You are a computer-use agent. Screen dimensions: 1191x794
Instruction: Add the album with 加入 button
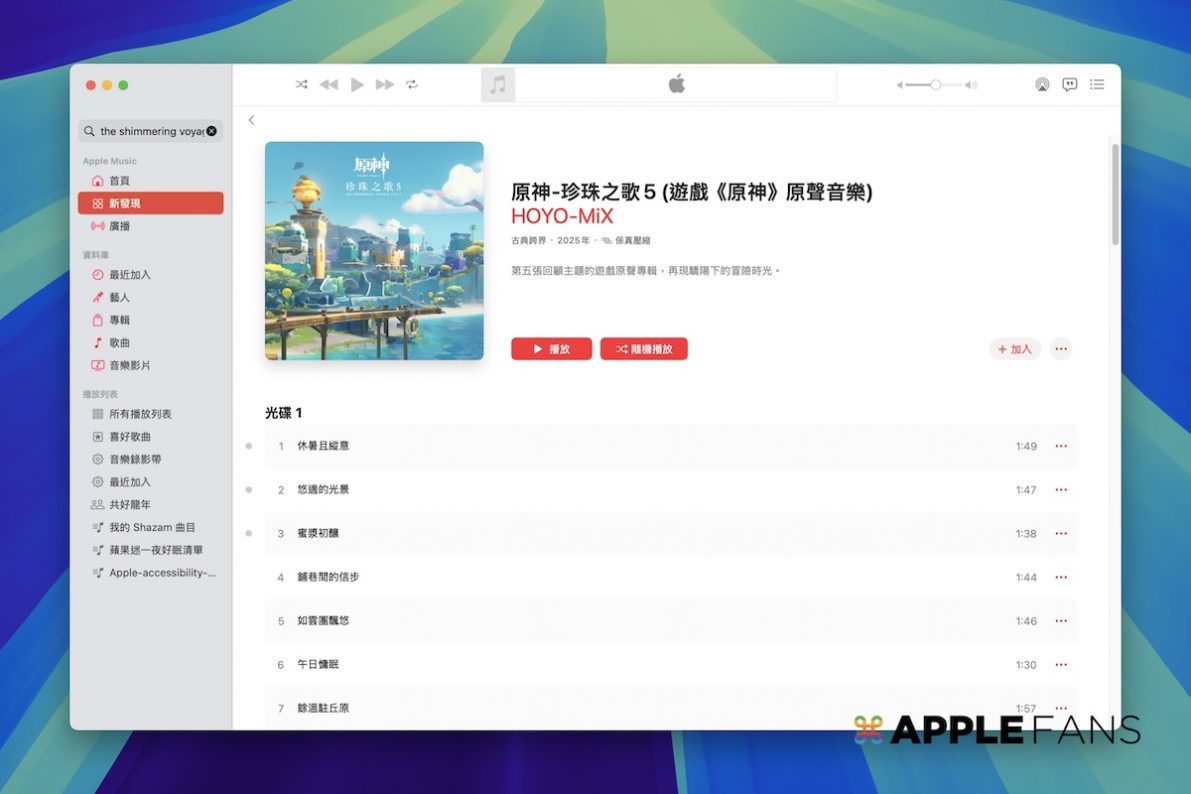[1014, 349]
